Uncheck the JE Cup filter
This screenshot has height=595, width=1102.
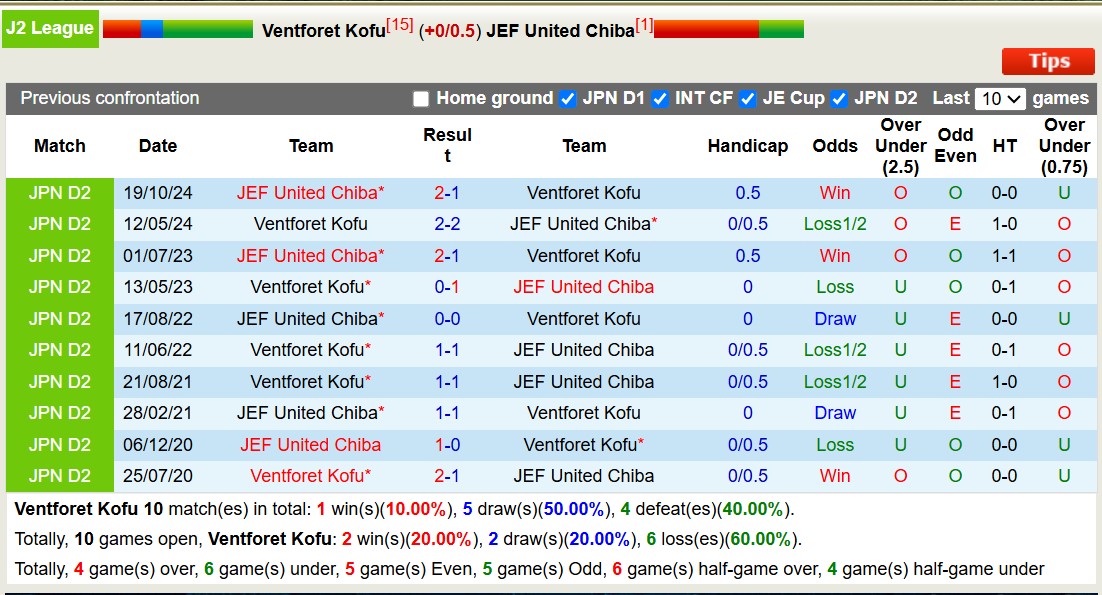747,98
